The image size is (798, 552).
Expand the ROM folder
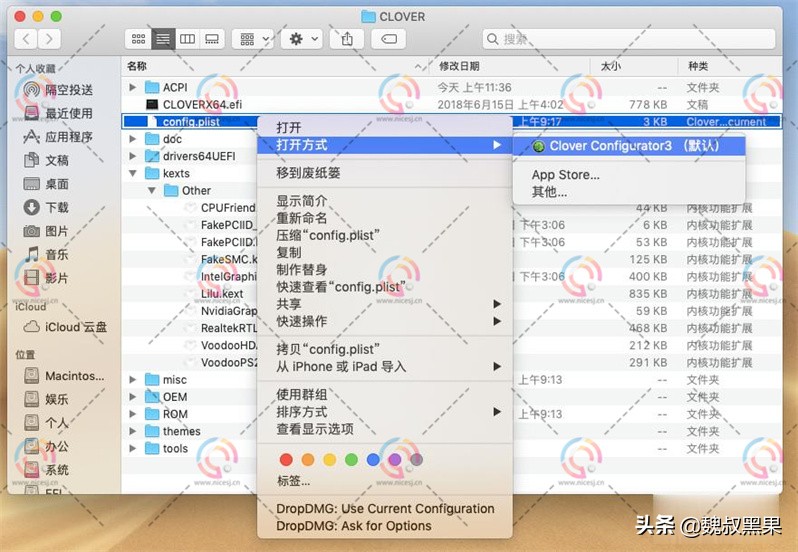(132, 414)
